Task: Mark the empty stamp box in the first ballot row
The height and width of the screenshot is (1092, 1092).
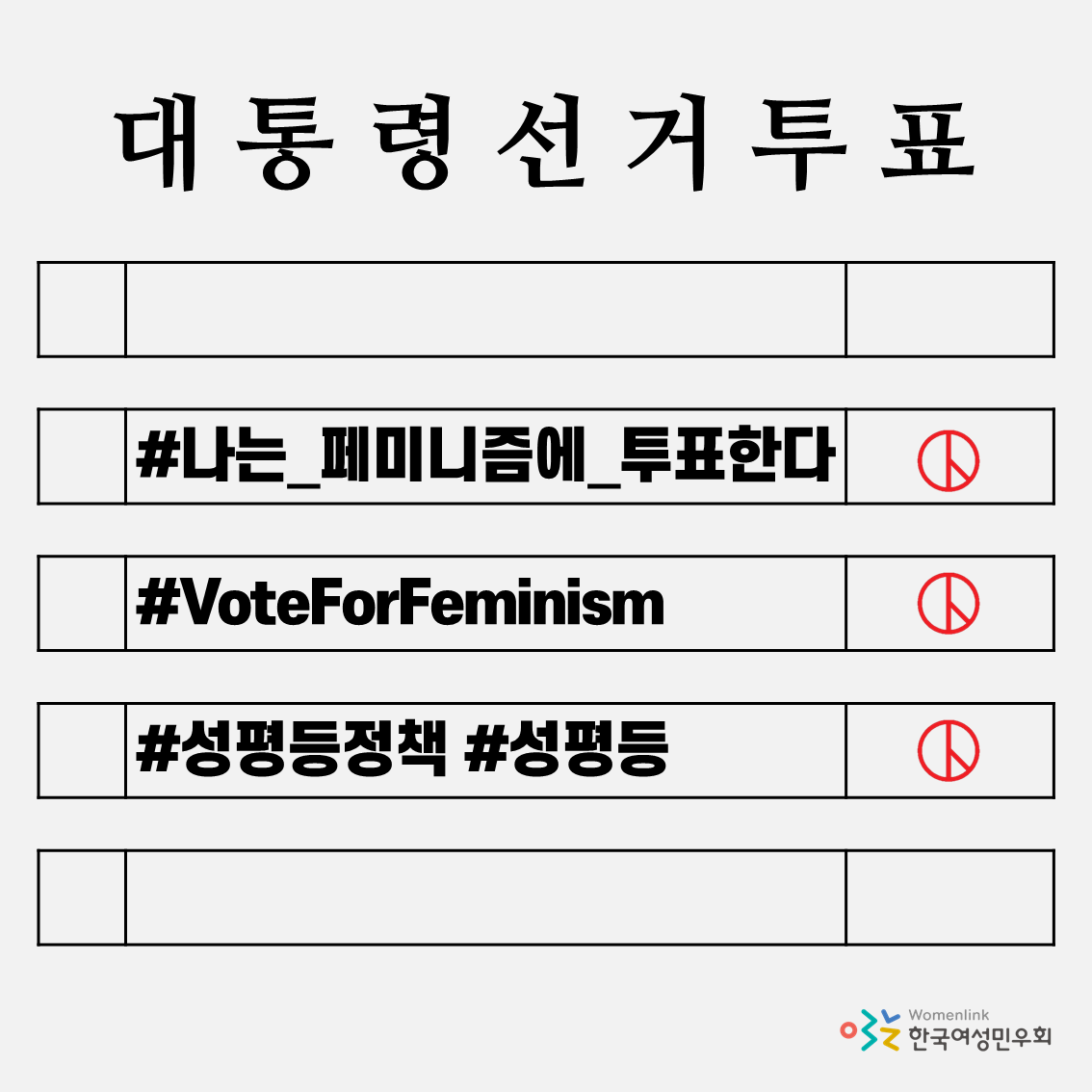Action: tap(949, 309)
